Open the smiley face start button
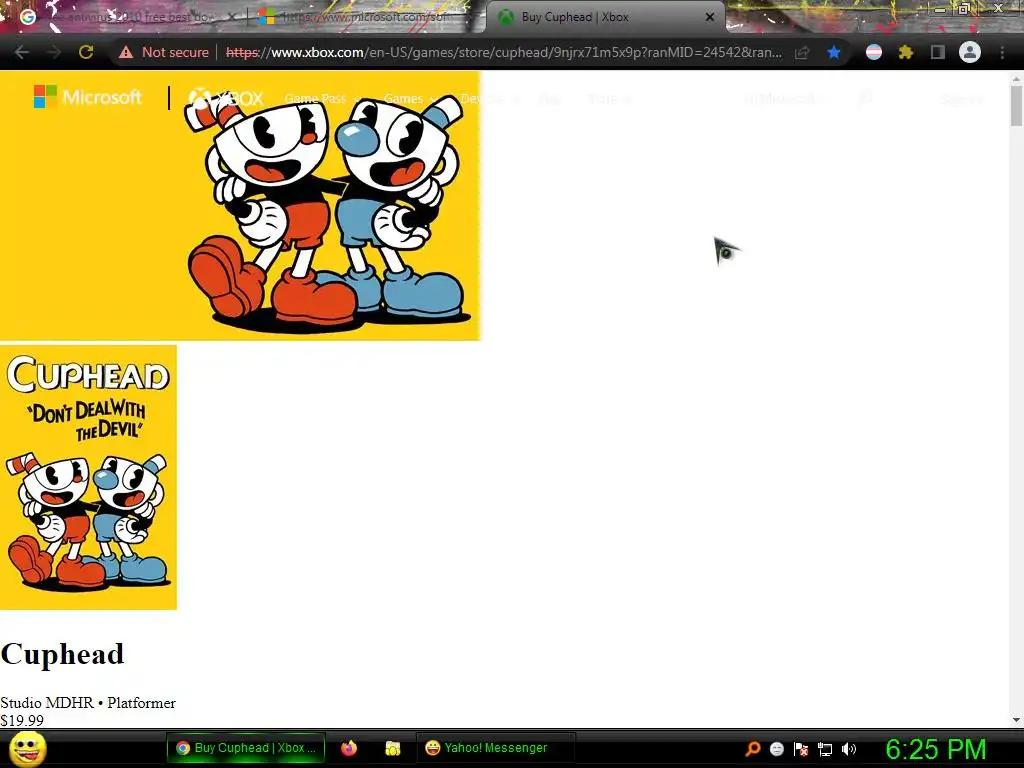This screenshot has height=768, width=1024. (x=28, y=749)
